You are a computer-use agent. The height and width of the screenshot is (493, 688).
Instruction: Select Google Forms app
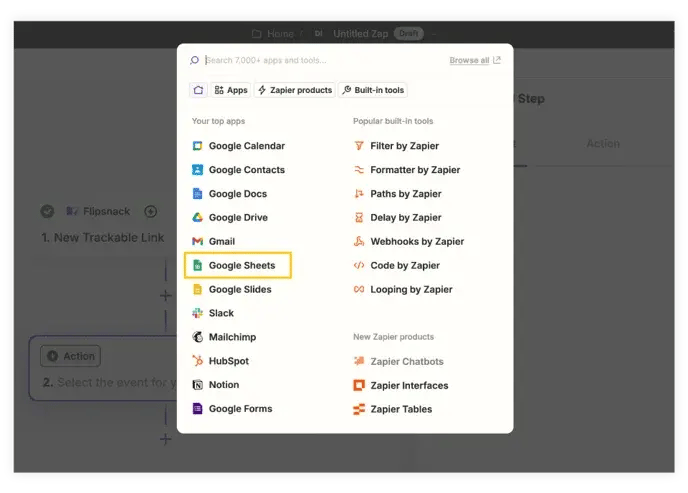coord(232,409)
